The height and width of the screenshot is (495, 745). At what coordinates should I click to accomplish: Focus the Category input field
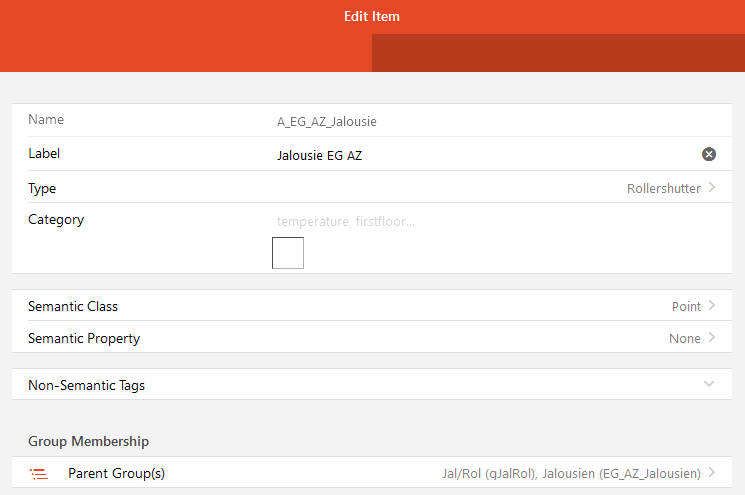coord(480,221)
